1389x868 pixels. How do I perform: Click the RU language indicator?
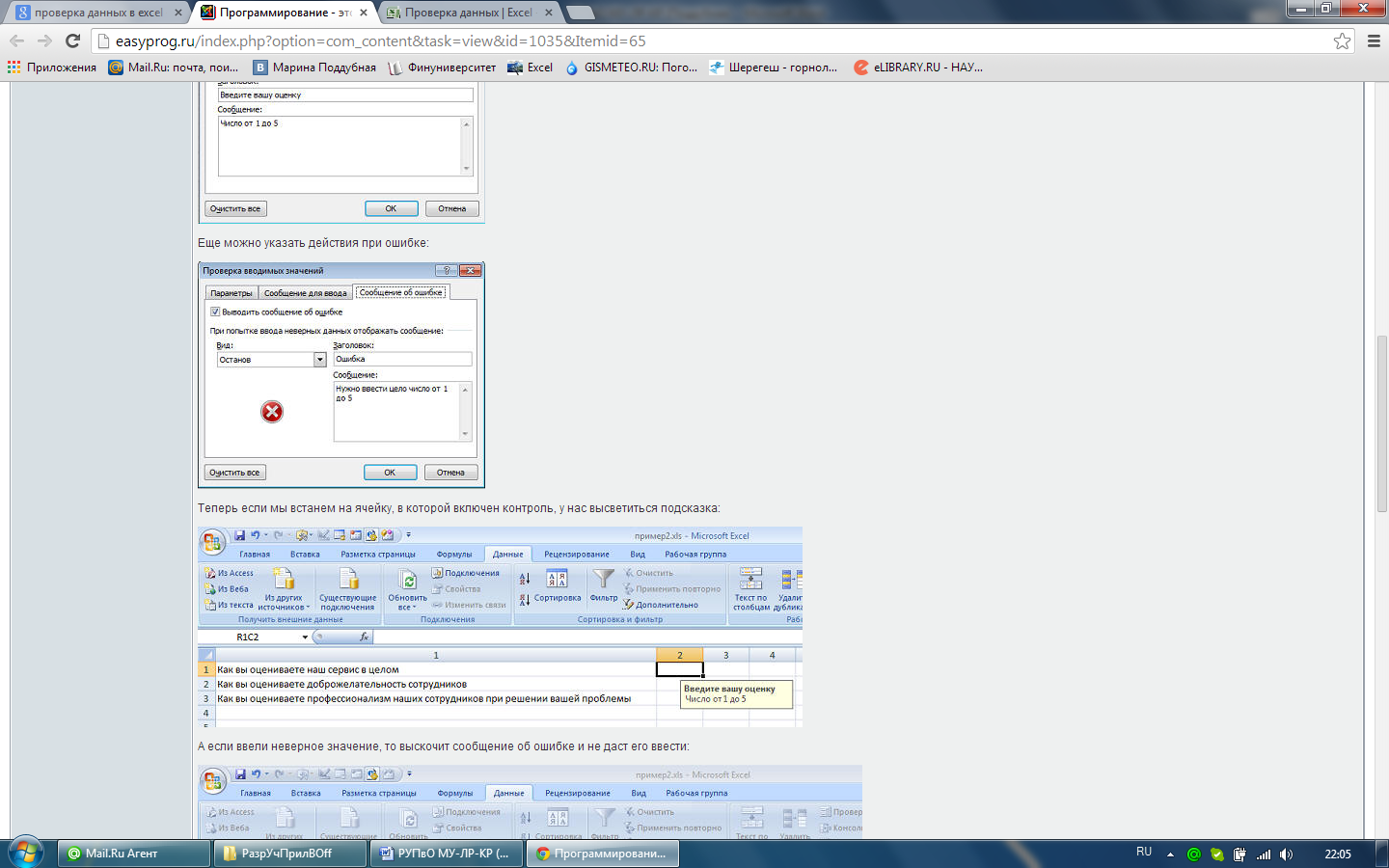coord(1144,853)
